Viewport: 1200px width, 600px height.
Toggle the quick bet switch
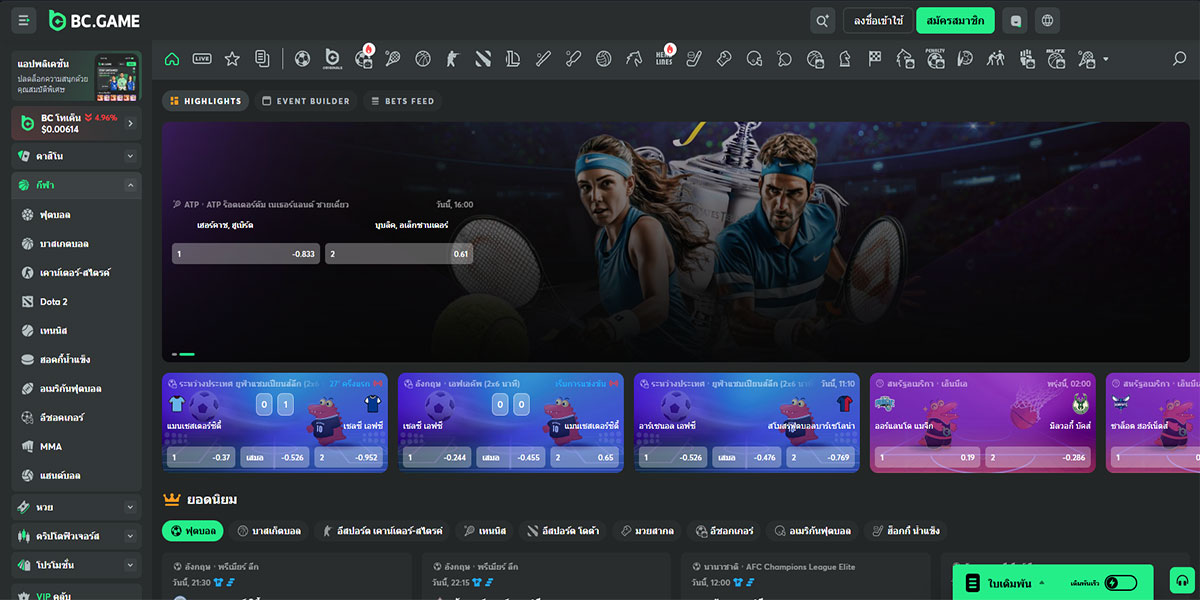[1120, 583]
